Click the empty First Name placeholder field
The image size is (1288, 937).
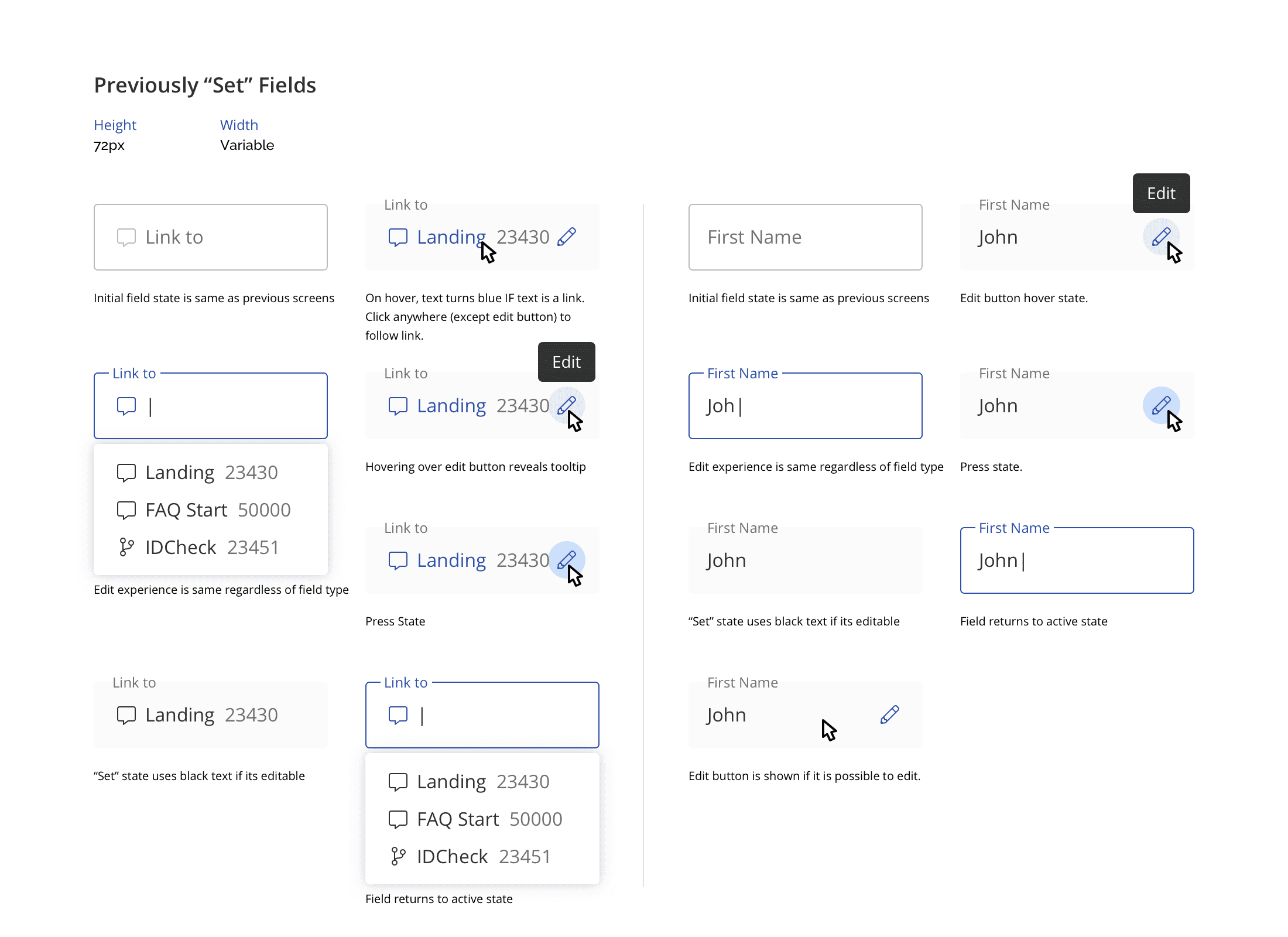(805, 237)
